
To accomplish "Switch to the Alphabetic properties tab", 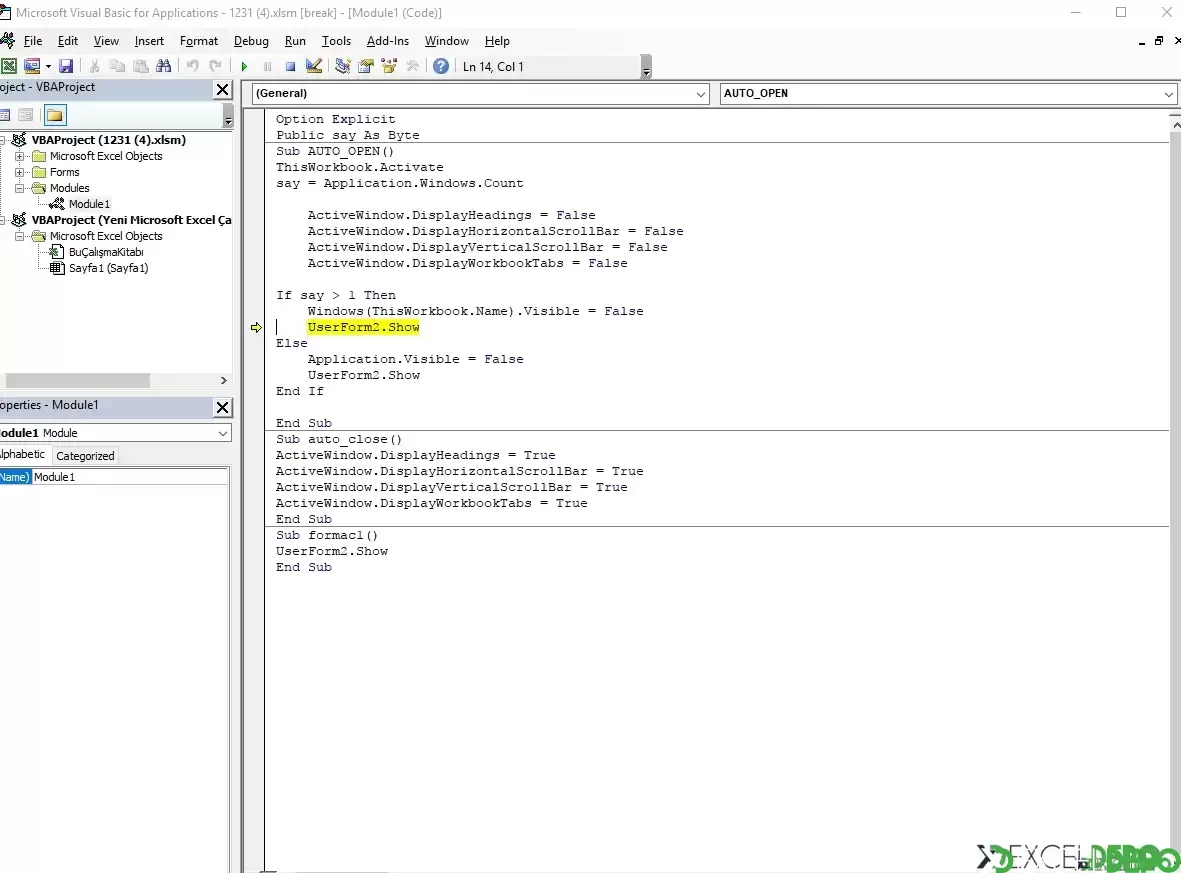I will [23, 454].
